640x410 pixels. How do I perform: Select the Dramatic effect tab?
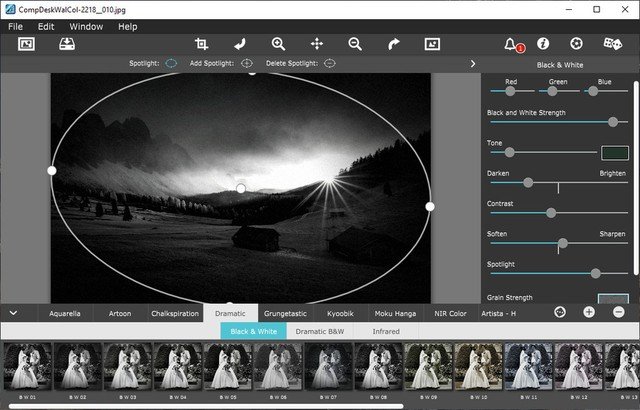pos(230,313)
